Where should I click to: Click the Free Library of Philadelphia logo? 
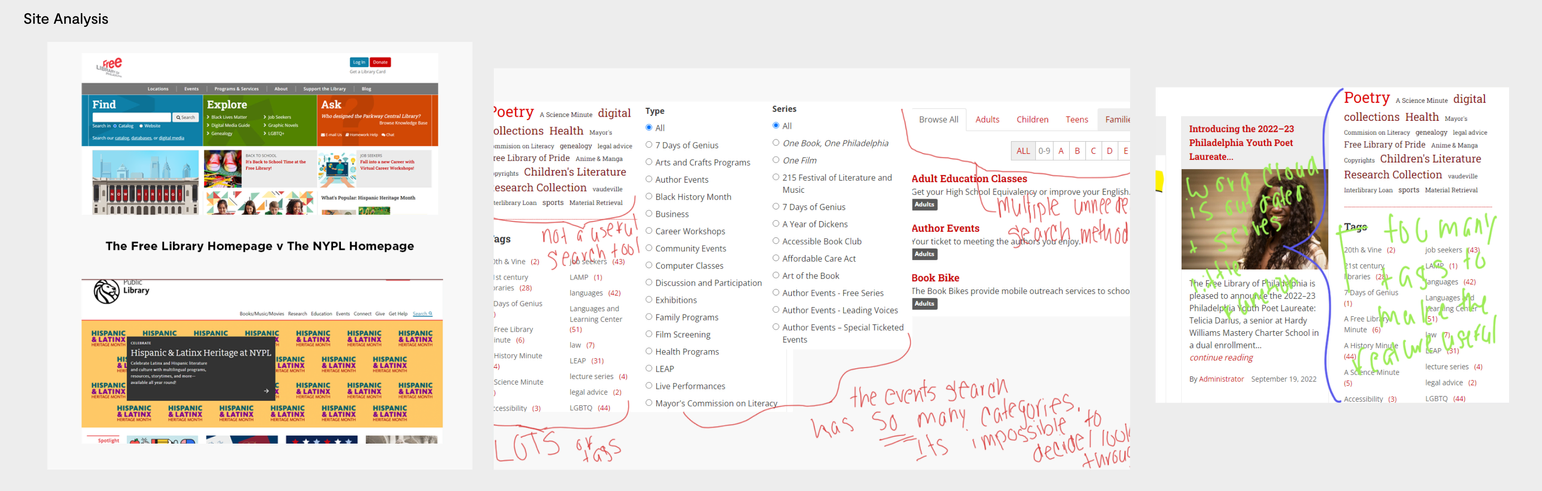[109, 67]
